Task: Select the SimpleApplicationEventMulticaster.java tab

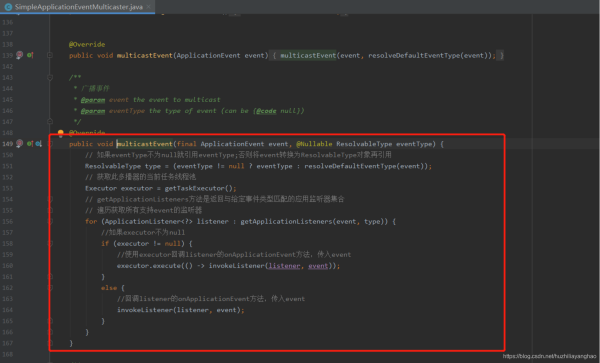Action: [x=78, y=7]
